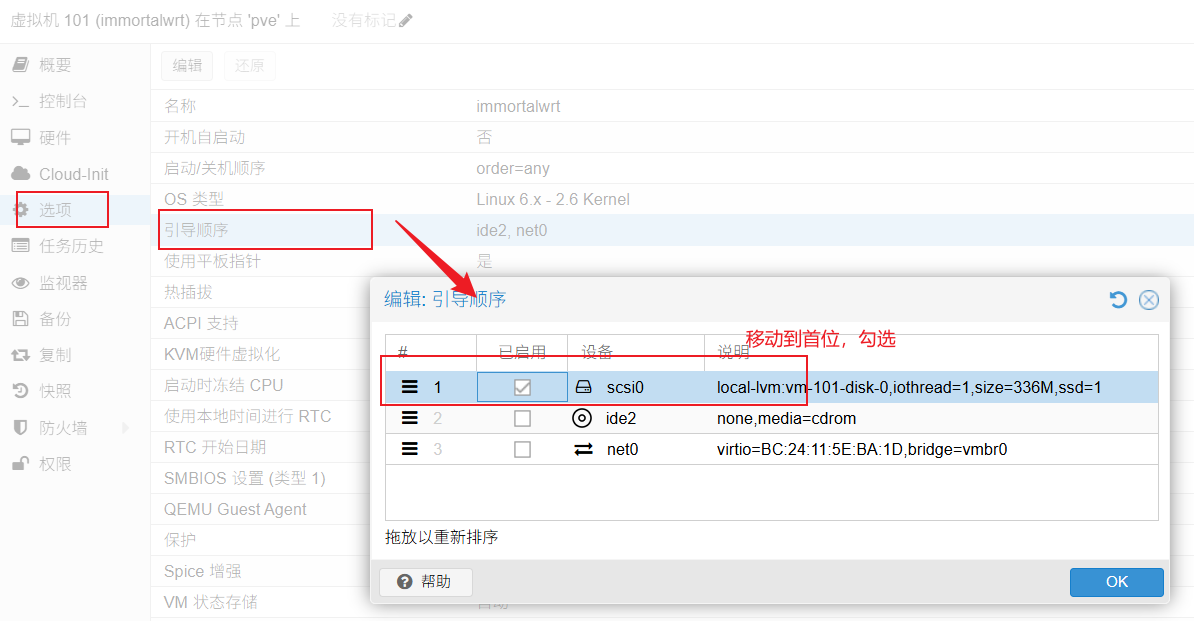Click the 防火墙 shield icon

point(21,428)
